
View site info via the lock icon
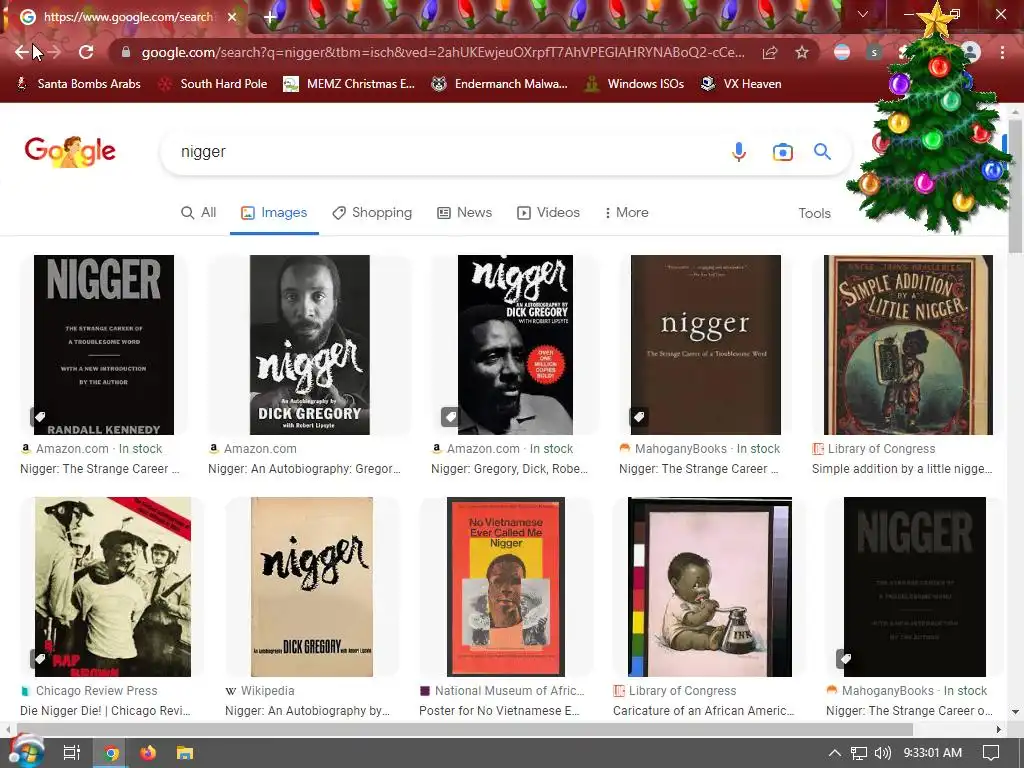126,52
